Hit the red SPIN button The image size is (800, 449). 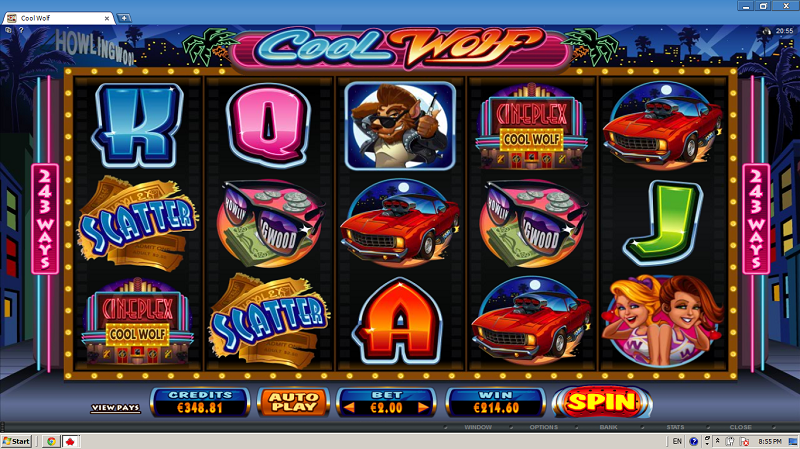coord(602,402)
